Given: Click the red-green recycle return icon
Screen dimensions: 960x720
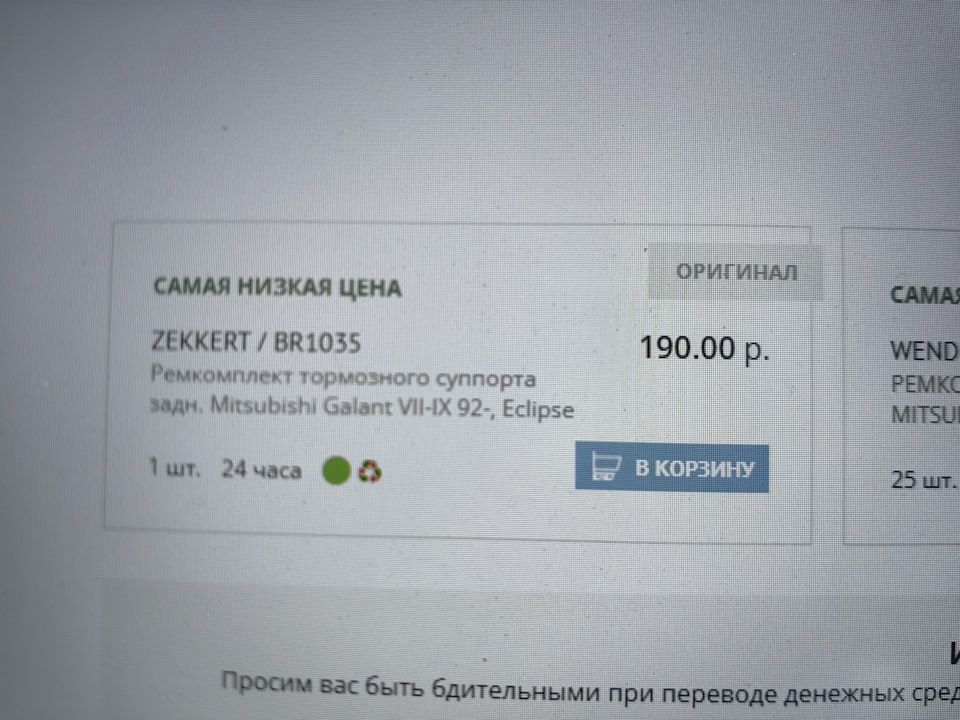Looking at the screenshot, I should pyautogui.click(x=369, y=471).
